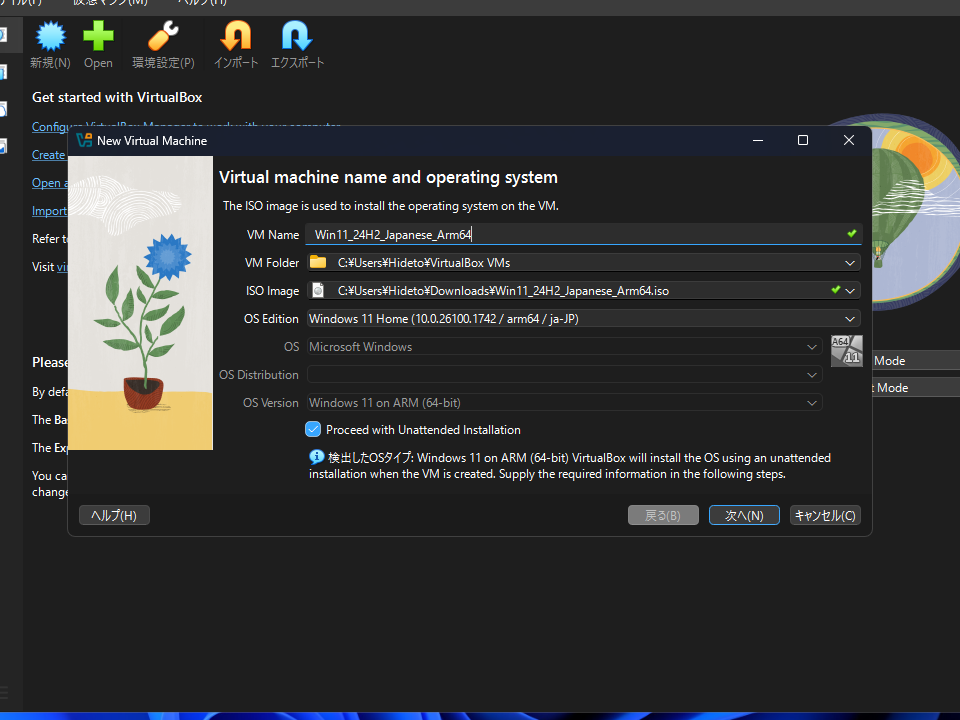Click the green checkmark beside VM Name field
This screenshot has height=720, width=960.
[x=851, y=234]
